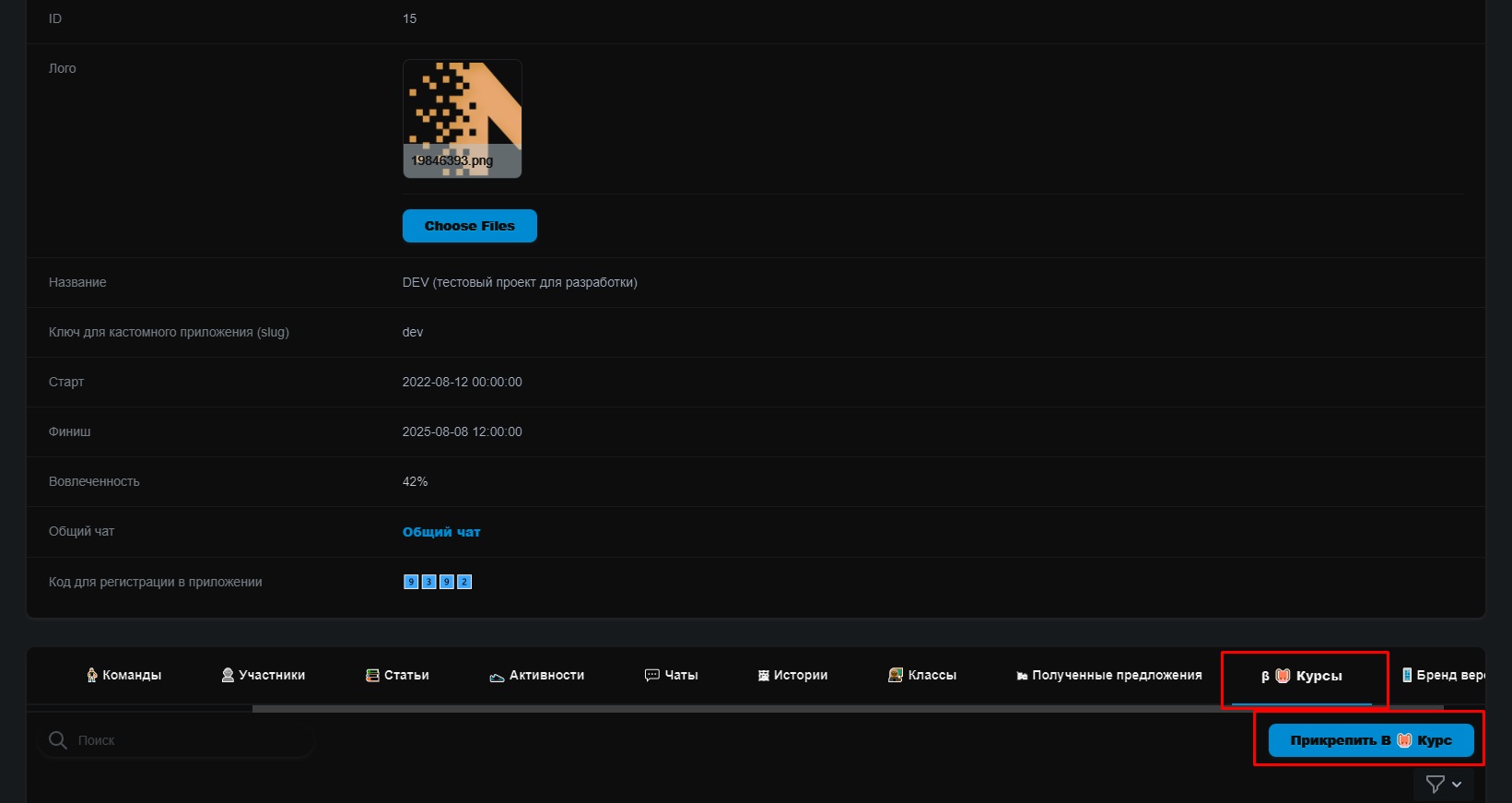Open the Общий чат link

click(x=441, y=532)
